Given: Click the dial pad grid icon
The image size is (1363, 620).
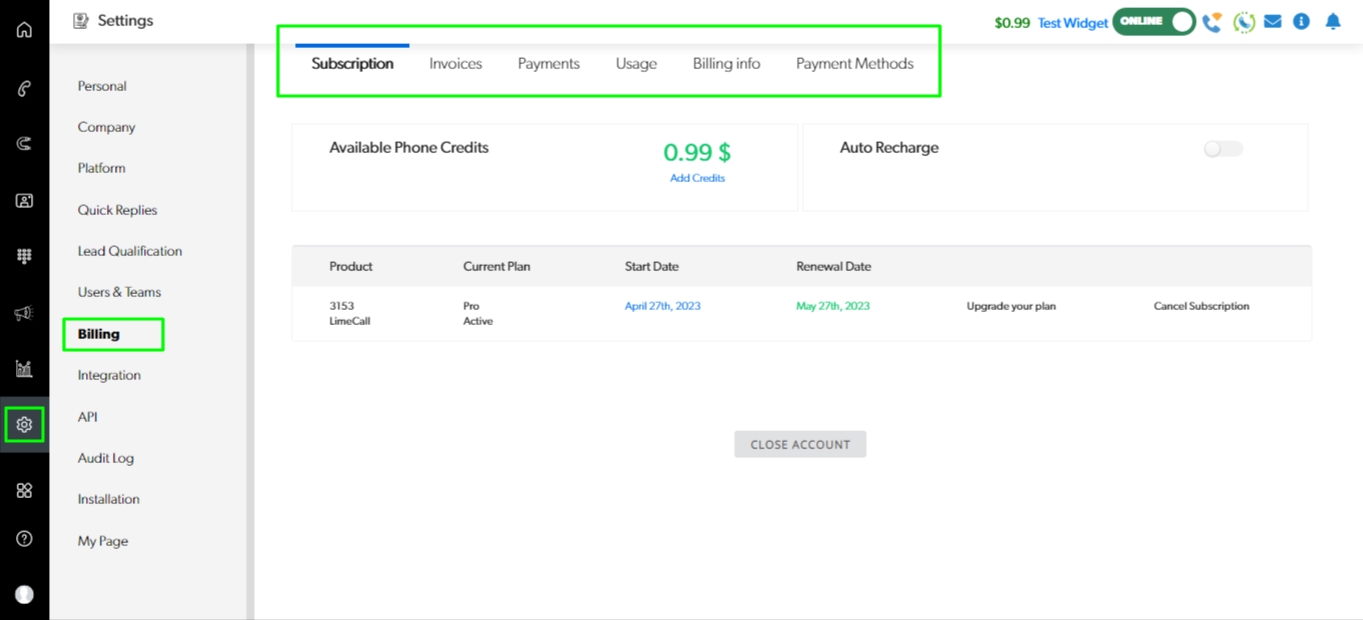Looking at the screenshot, I should tap(24, 256).
